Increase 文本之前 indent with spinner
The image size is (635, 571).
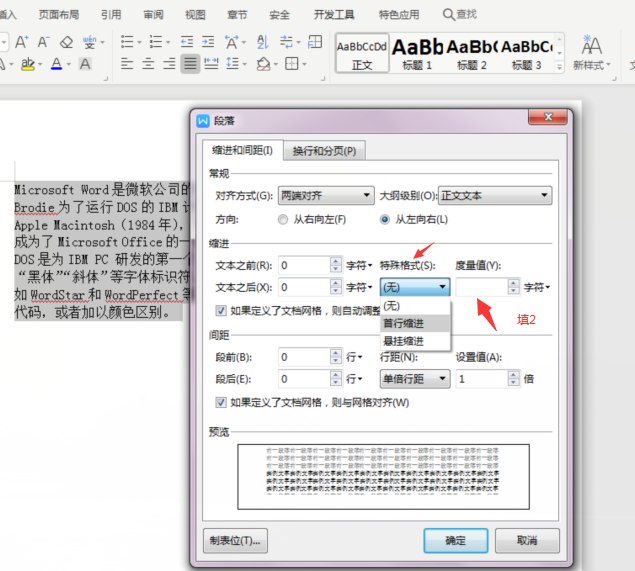(x=336, y=261)
